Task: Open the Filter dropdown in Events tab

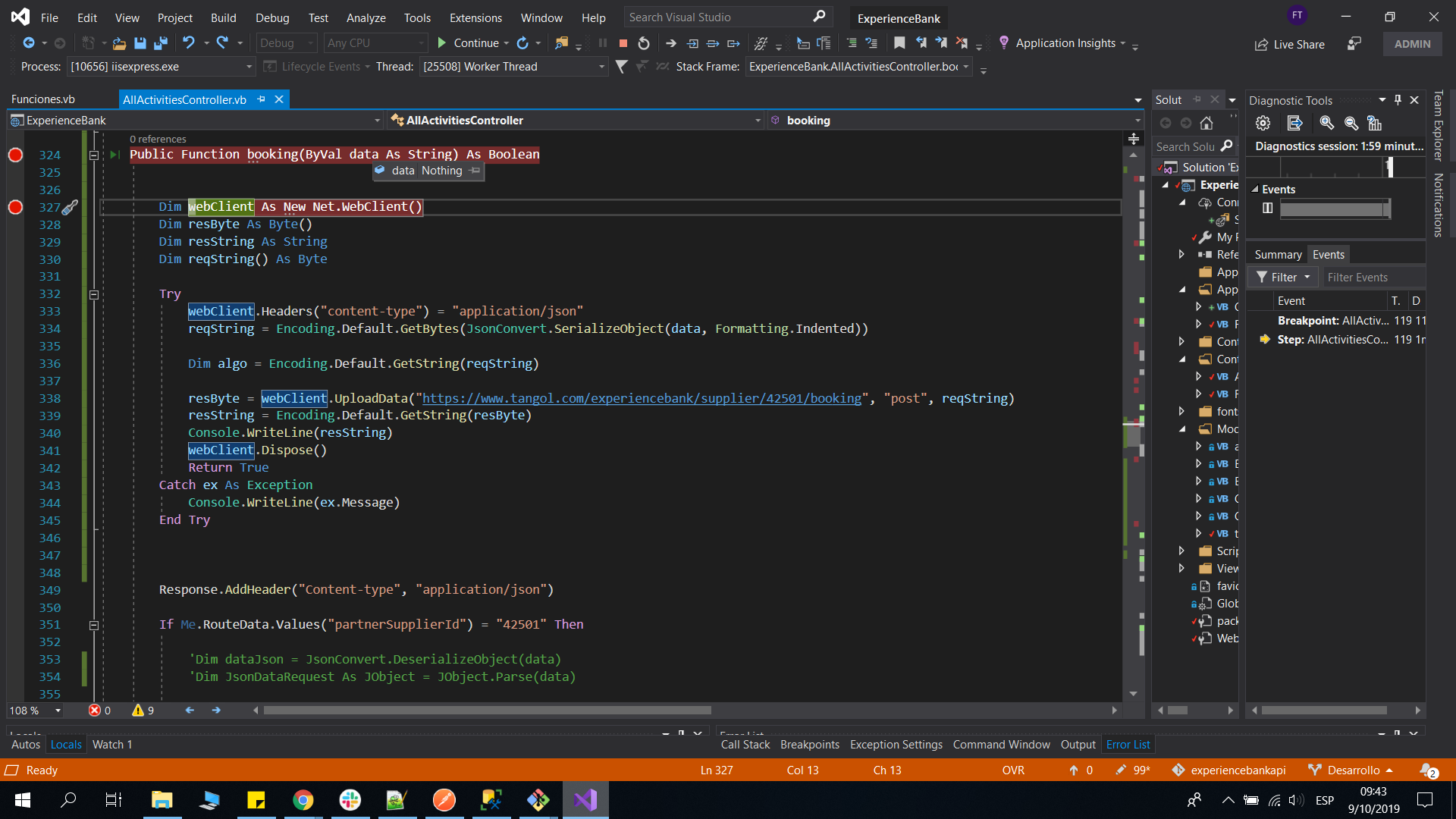Action: [x=1283, y=278]
